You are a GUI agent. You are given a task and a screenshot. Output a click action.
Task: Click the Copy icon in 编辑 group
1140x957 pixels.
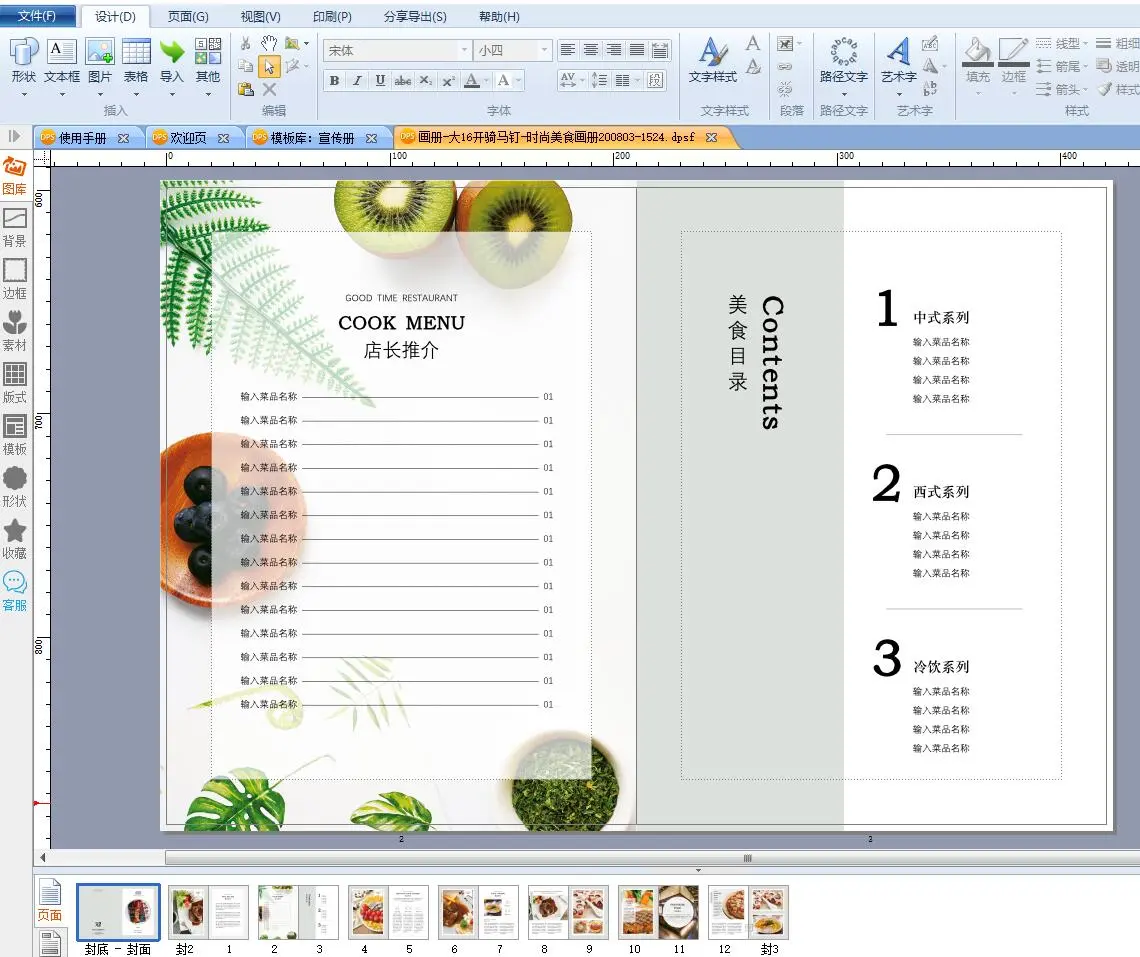(x=246, y=66)
